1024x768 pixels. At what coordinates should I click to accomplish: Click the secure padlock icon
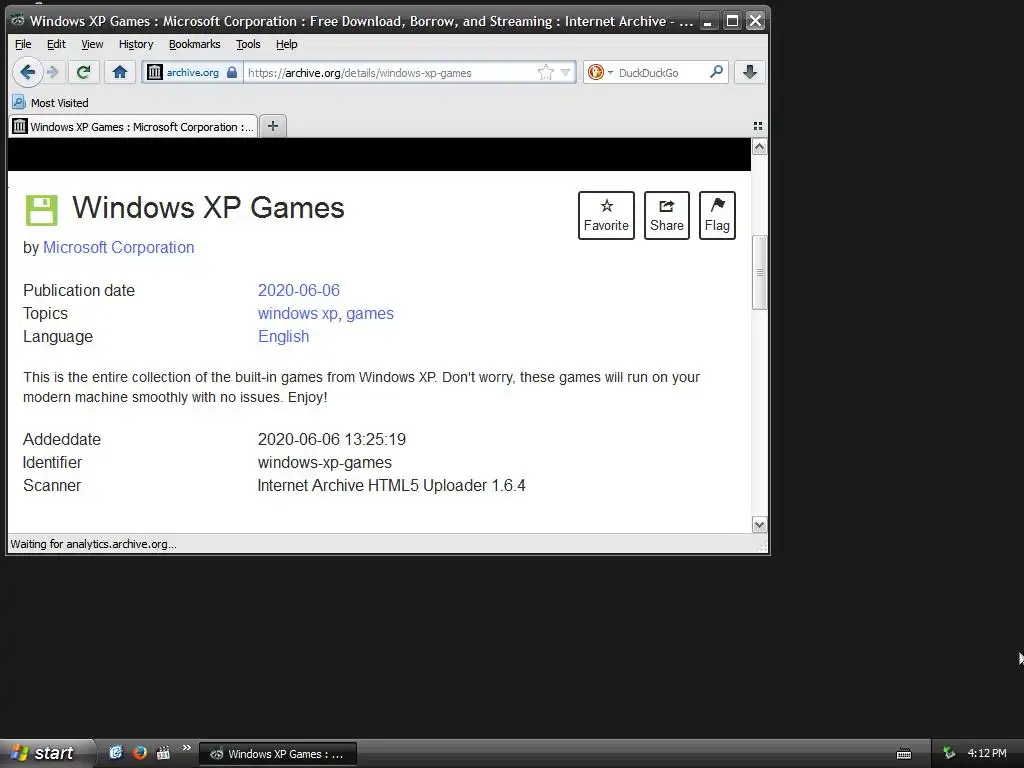coord(232,72)
